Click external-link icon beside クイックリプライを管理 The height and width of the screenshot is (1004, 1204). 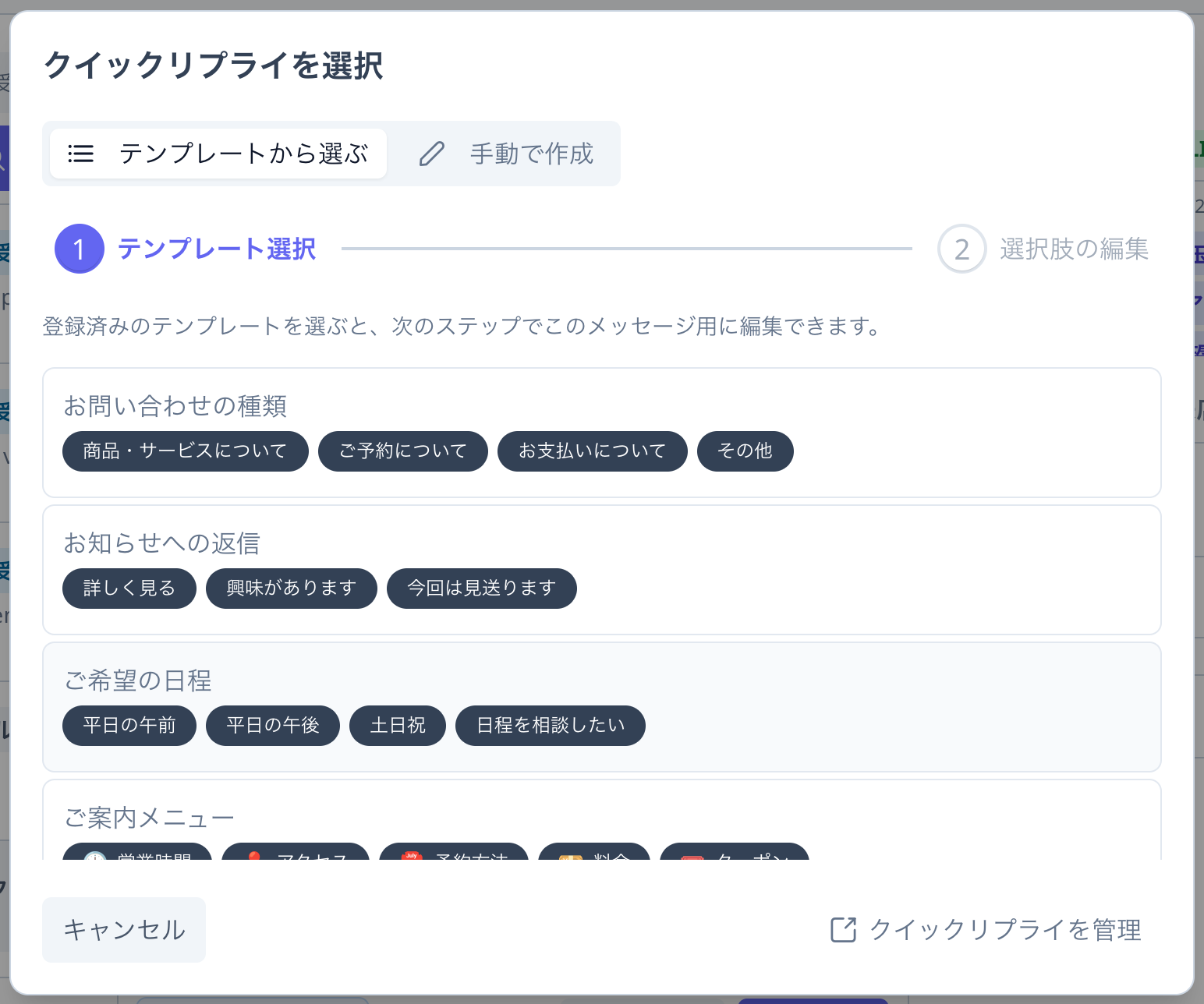pos(844,930)
